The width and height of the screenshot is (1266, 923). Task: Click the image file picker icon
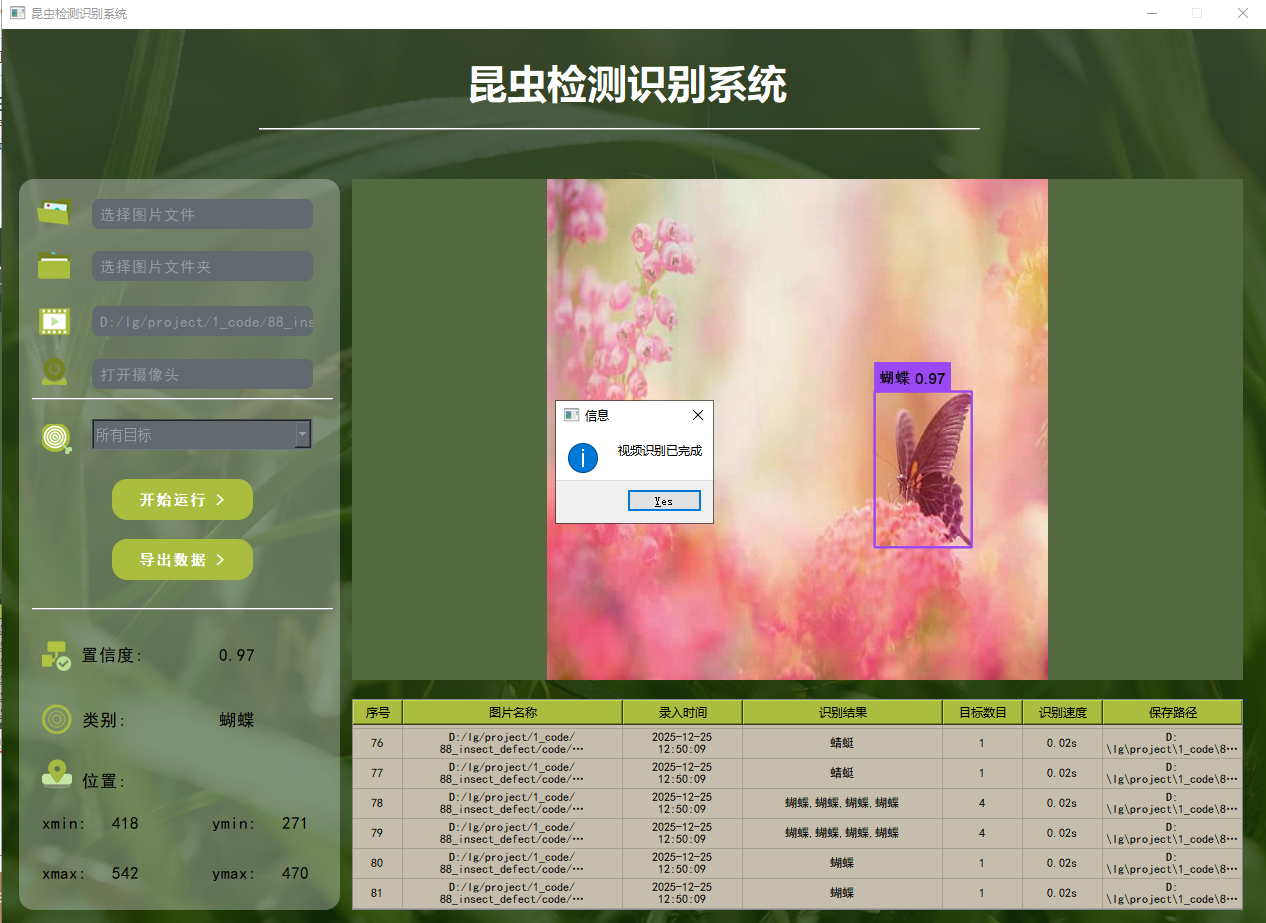tap(54, 213)
